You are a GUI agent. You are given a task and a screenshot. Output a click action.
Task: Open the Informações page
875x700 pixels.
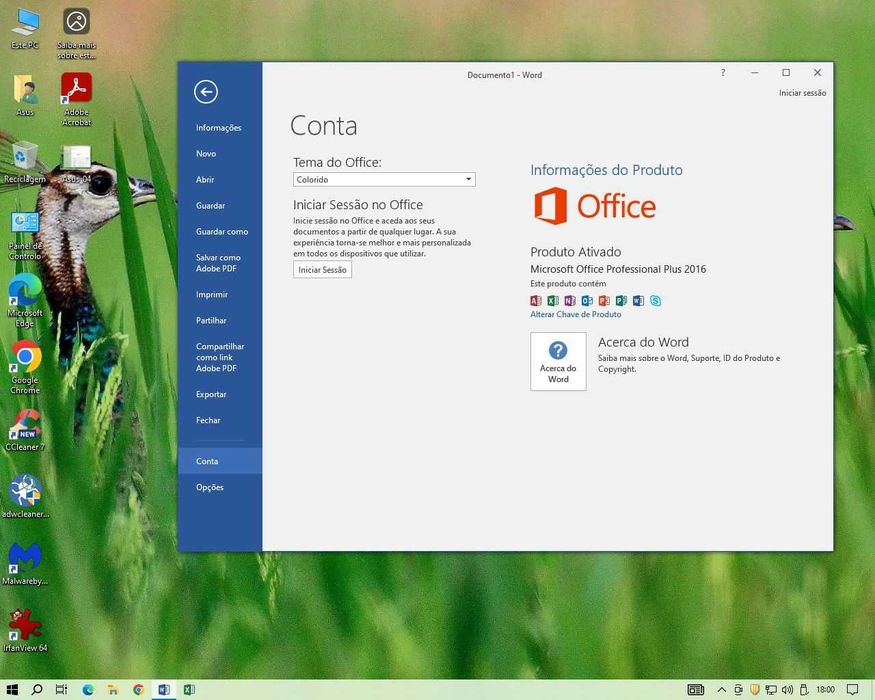pos(219,128)
